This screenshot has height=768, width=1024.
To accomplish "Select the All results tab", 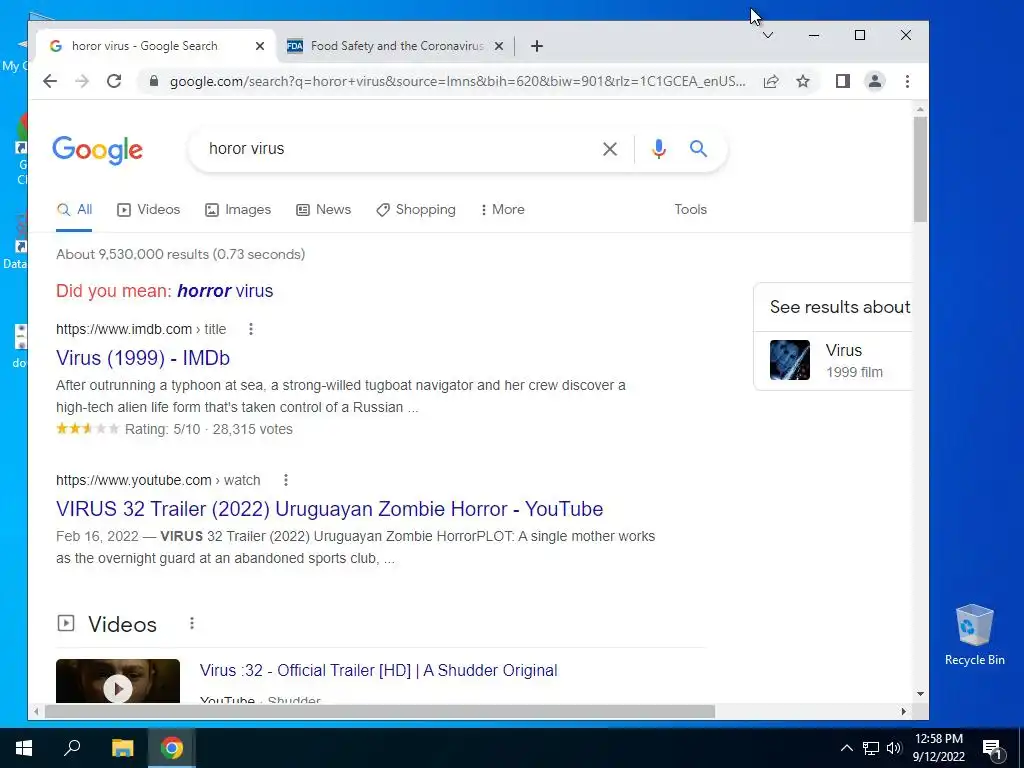I will pyautogui.click(x=74, y=210).
